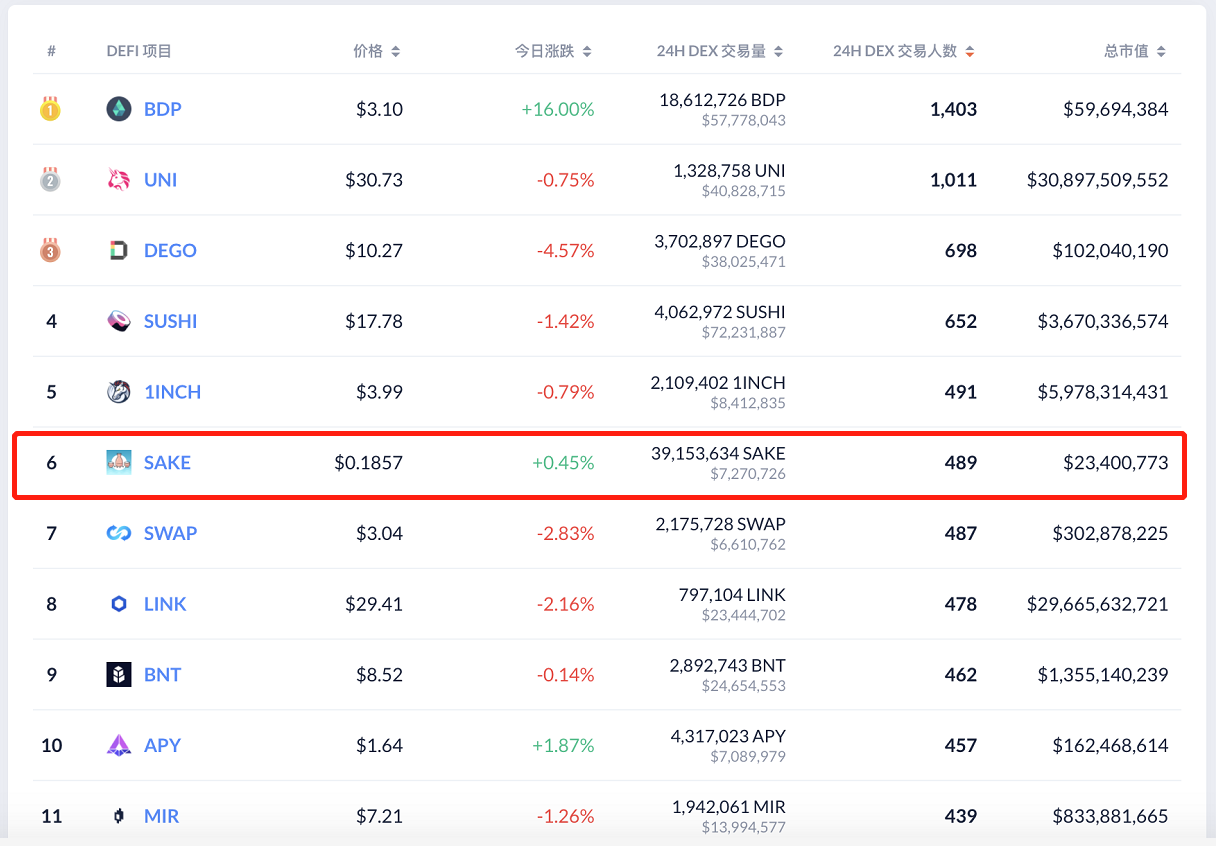Click the BNT token logo icon
Image resolution: width=1216 pixels, height=846 pixels.
(119, 675)
